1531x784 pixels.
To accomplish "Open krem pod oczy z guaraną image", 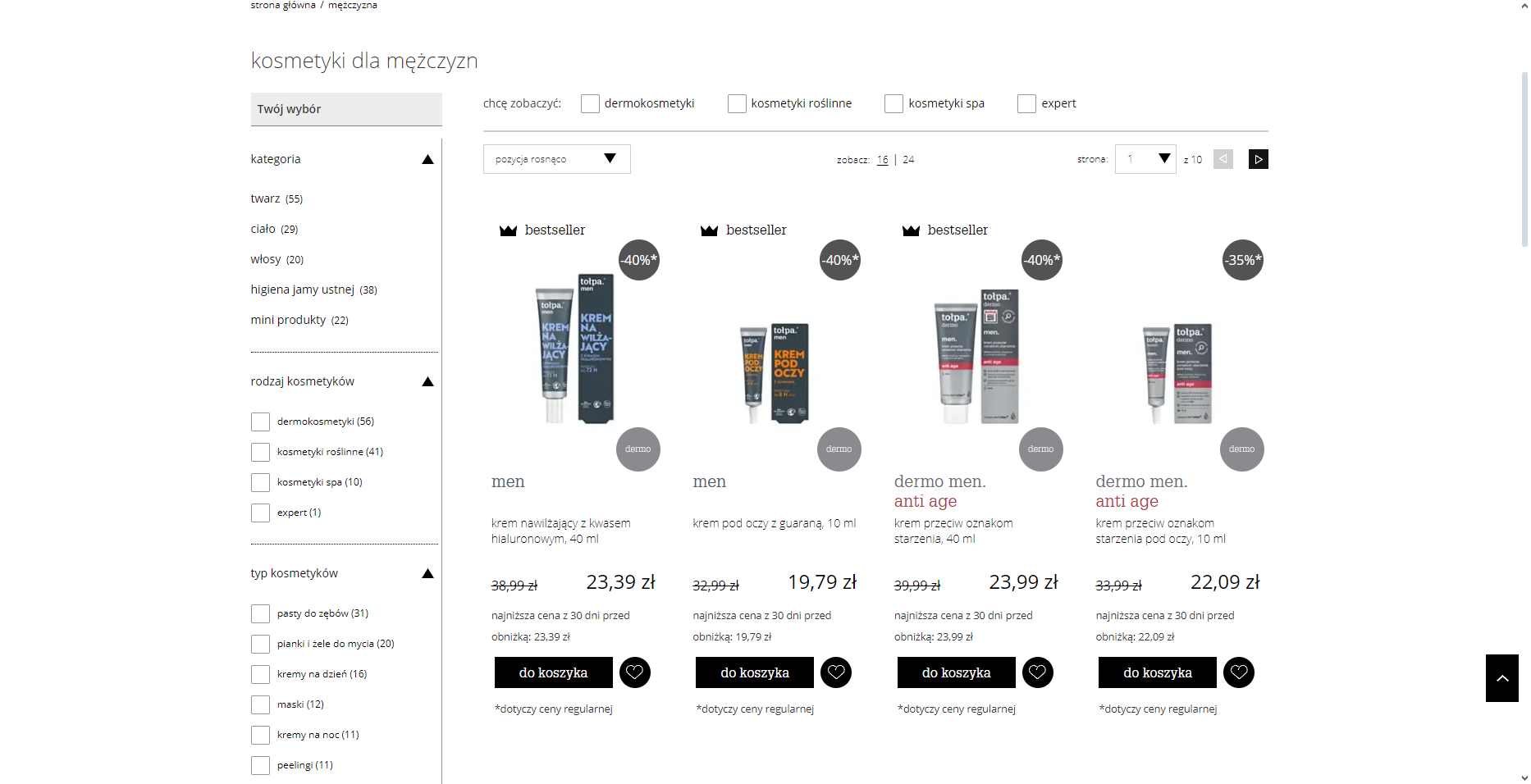I will 775,373.
